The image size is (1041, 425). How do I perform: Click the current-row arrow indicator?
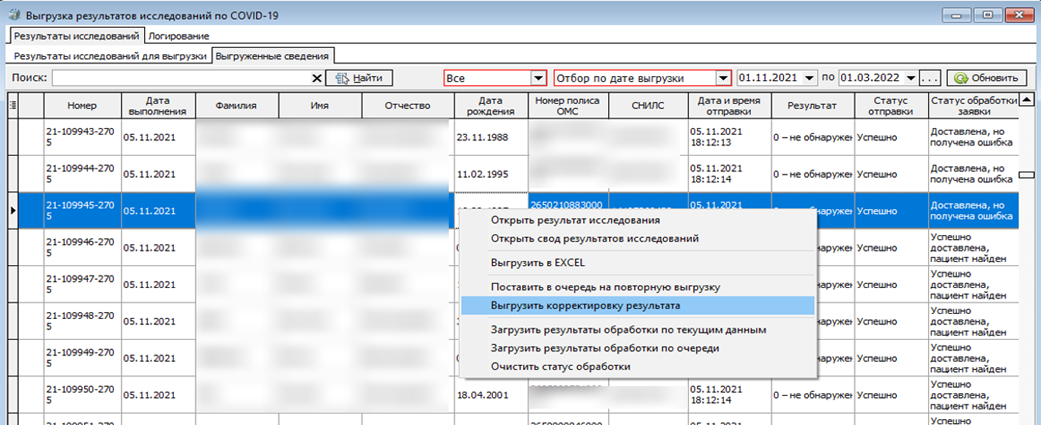click(x=13, y=211)
